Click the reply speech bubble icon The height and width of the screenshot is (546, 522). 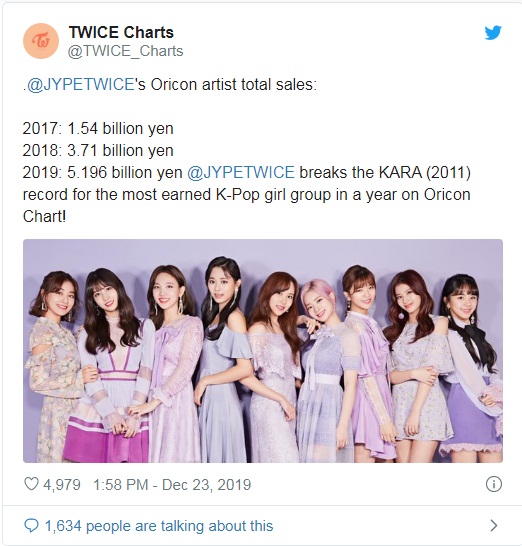click(31, 525)
